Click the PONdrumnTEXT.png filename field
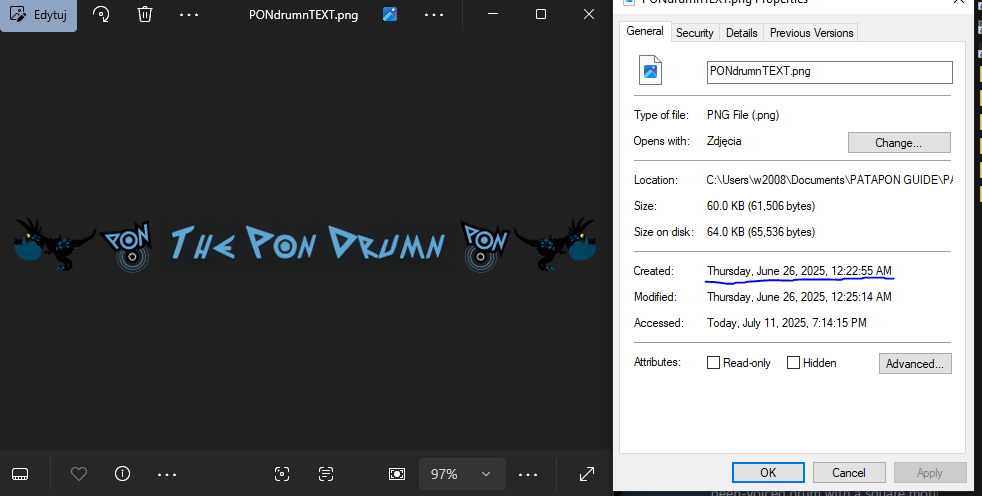The width and height of the screenshot is (982, 496). click(x=829, y=72)
